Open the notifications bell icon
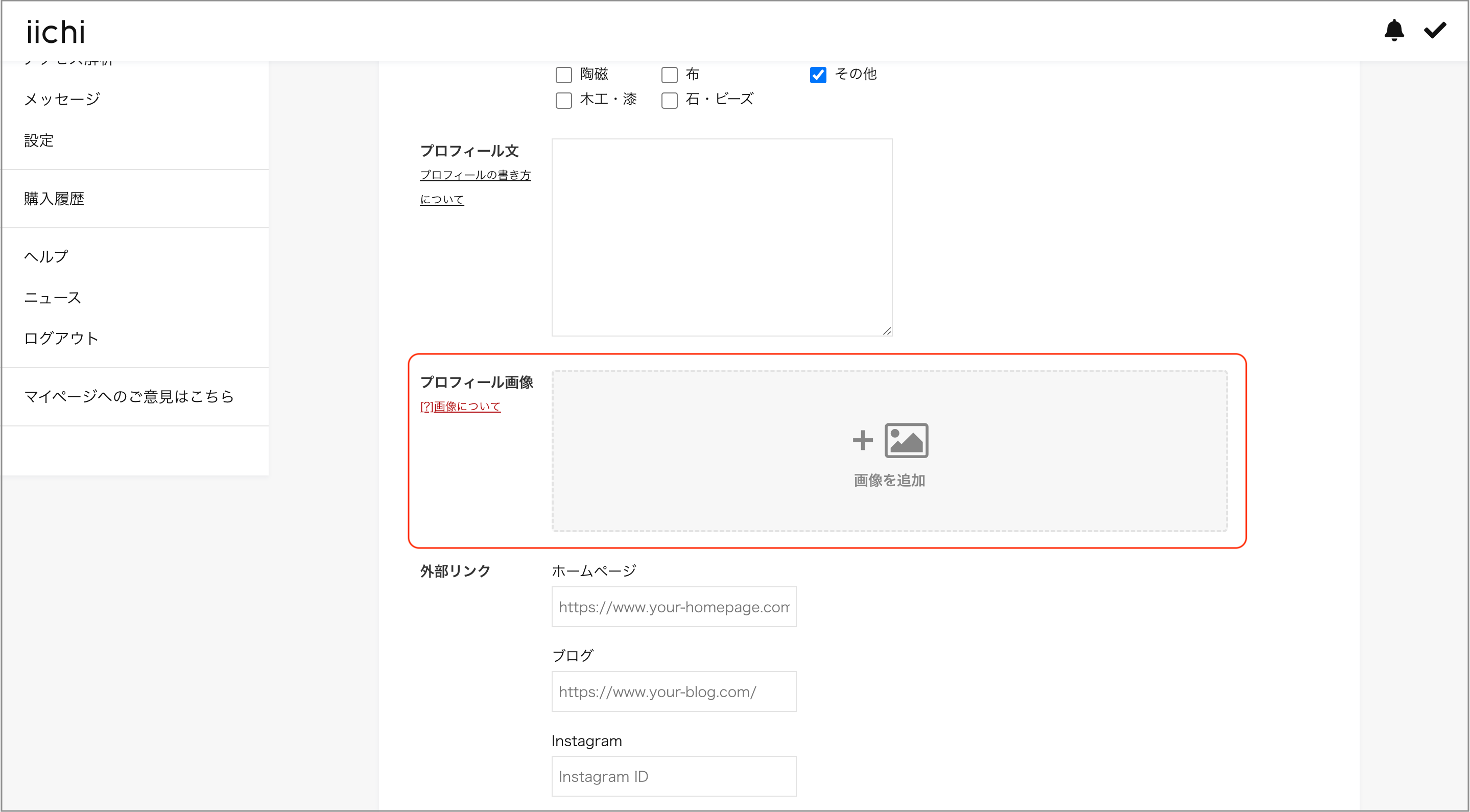The image size is (1470, 812). click(1393, 30)
